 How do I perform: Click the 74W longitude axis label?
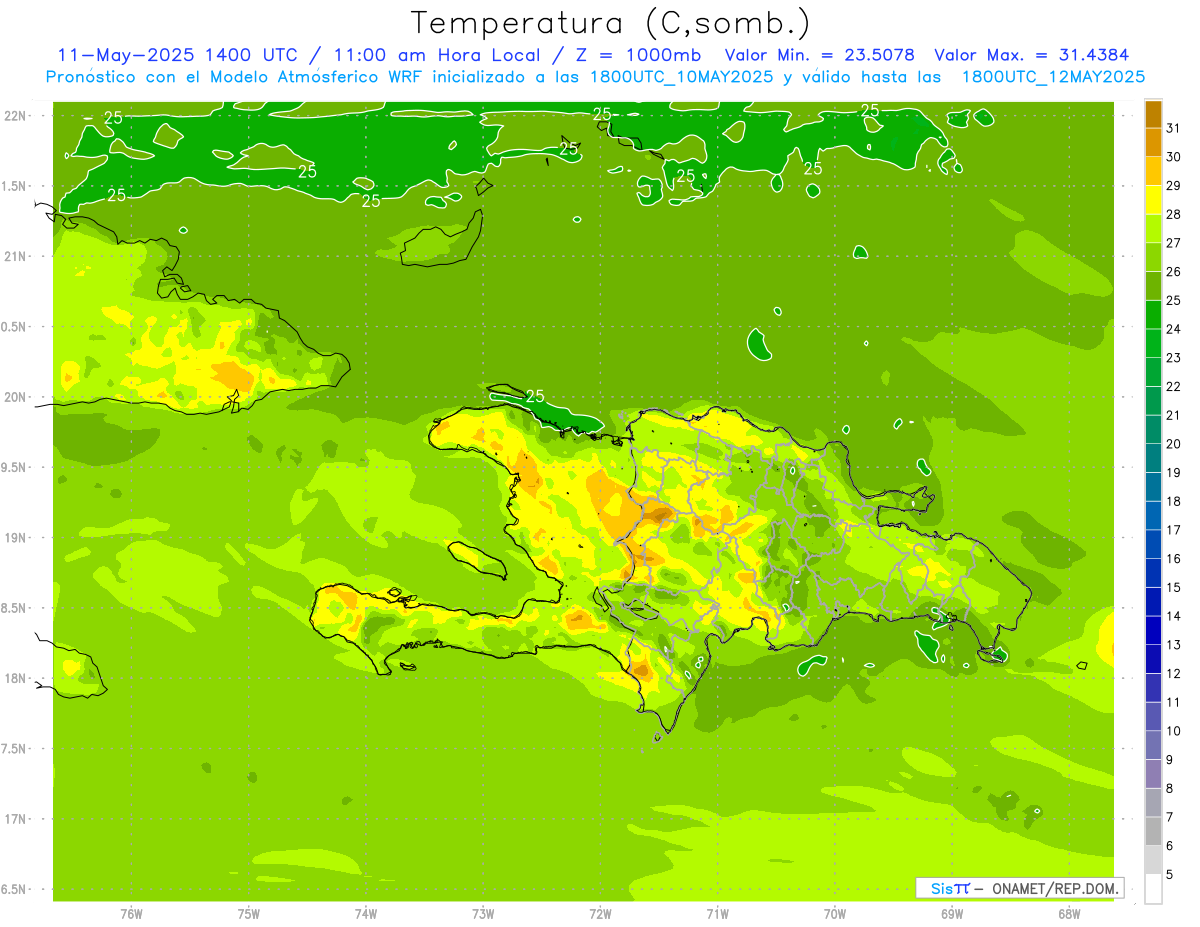(365, 914)
